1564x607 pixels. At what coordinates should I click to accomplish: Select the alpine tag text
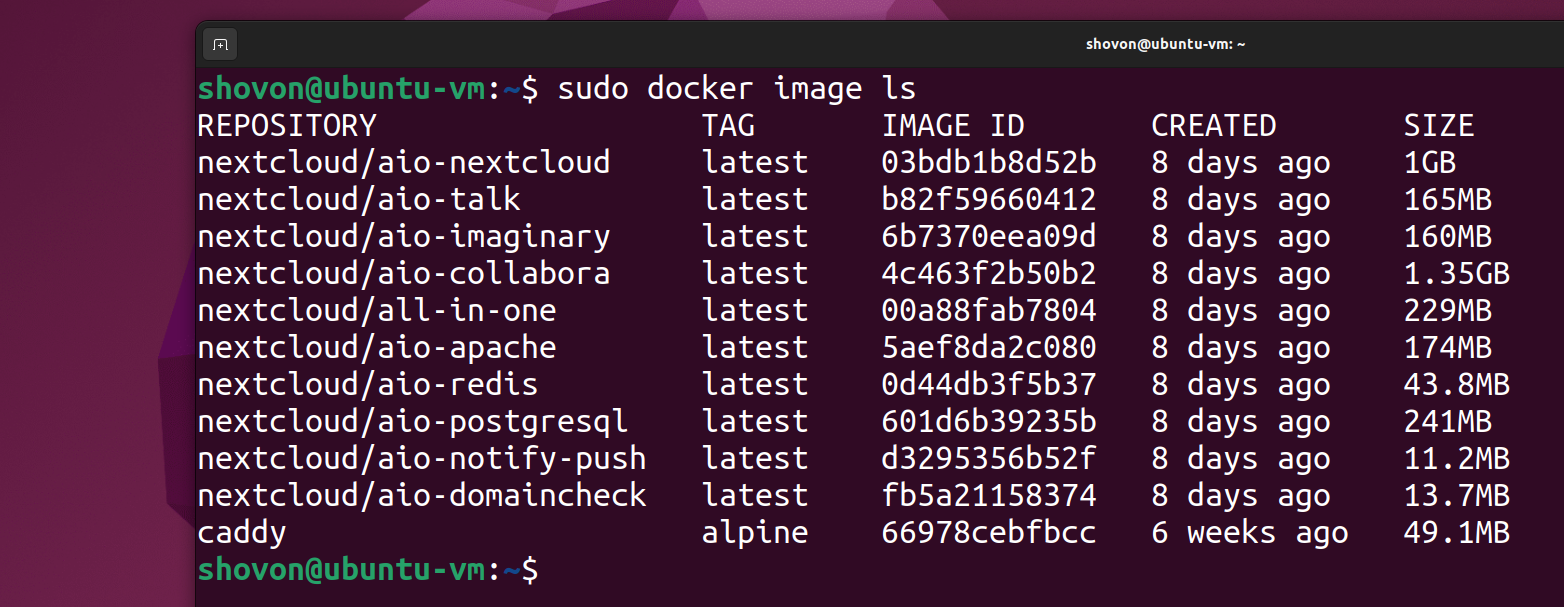755,532
